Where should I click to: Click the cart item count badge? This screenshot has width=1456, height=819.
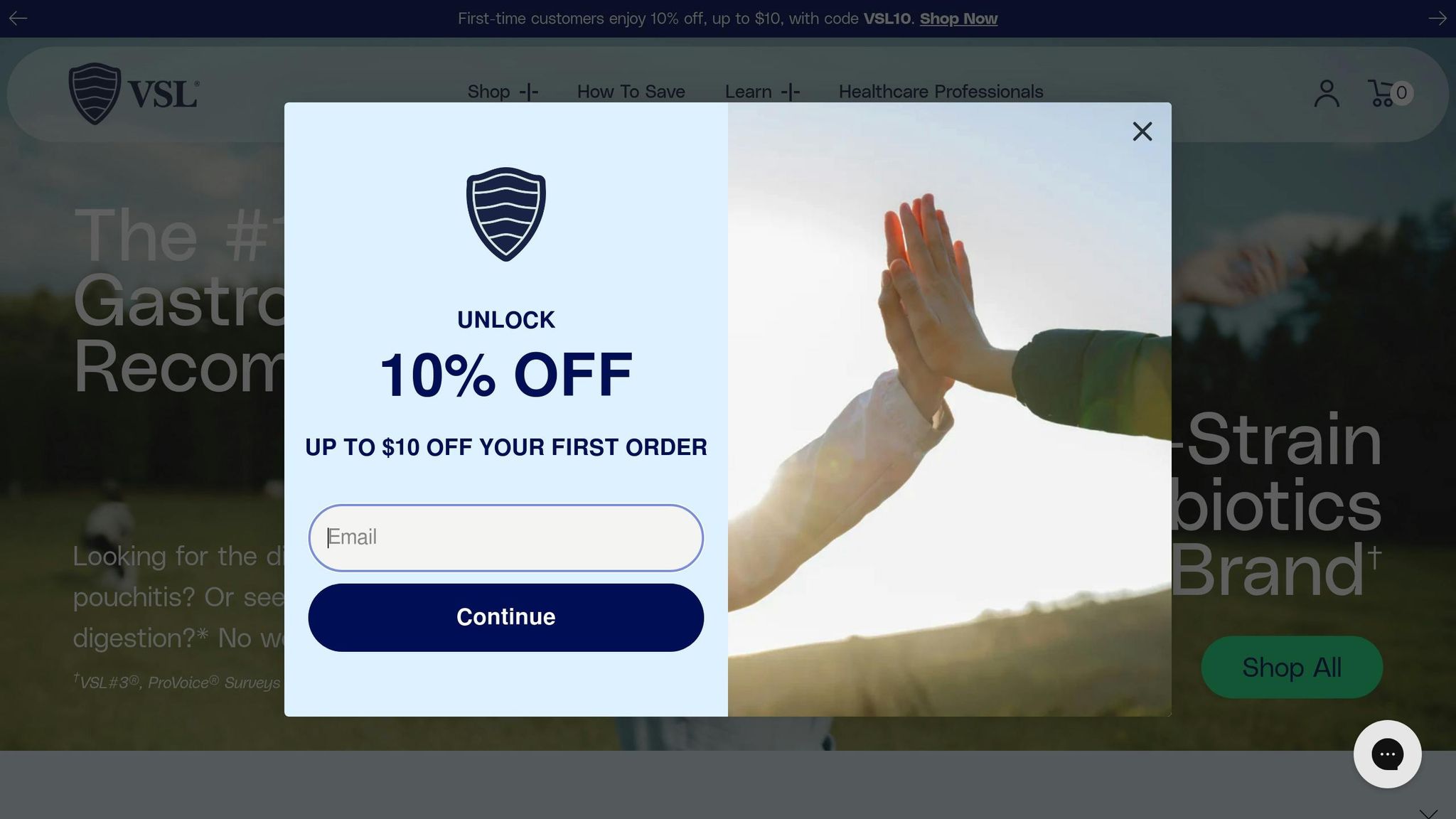click(x=1401, y=92)
